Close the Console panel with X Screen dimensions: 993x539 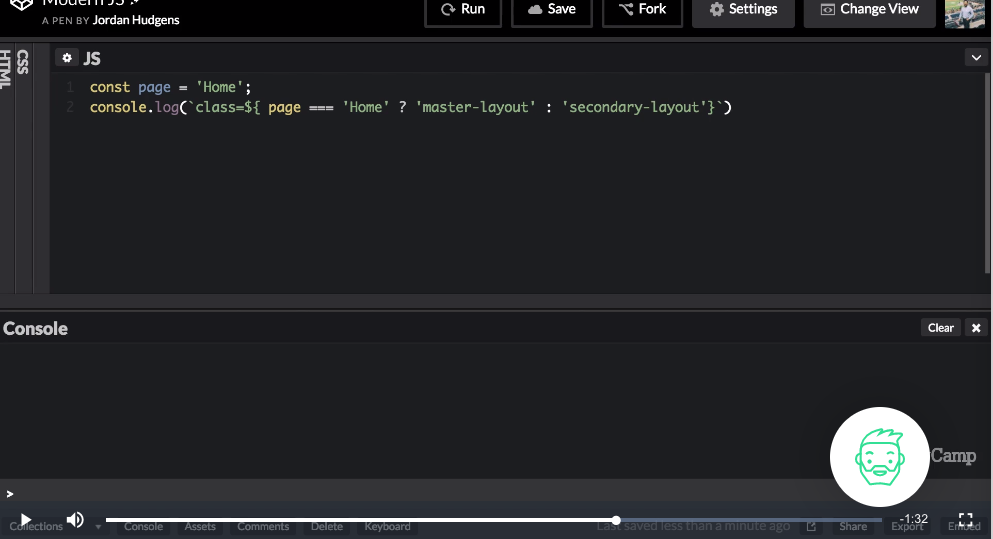click(976, 328)
